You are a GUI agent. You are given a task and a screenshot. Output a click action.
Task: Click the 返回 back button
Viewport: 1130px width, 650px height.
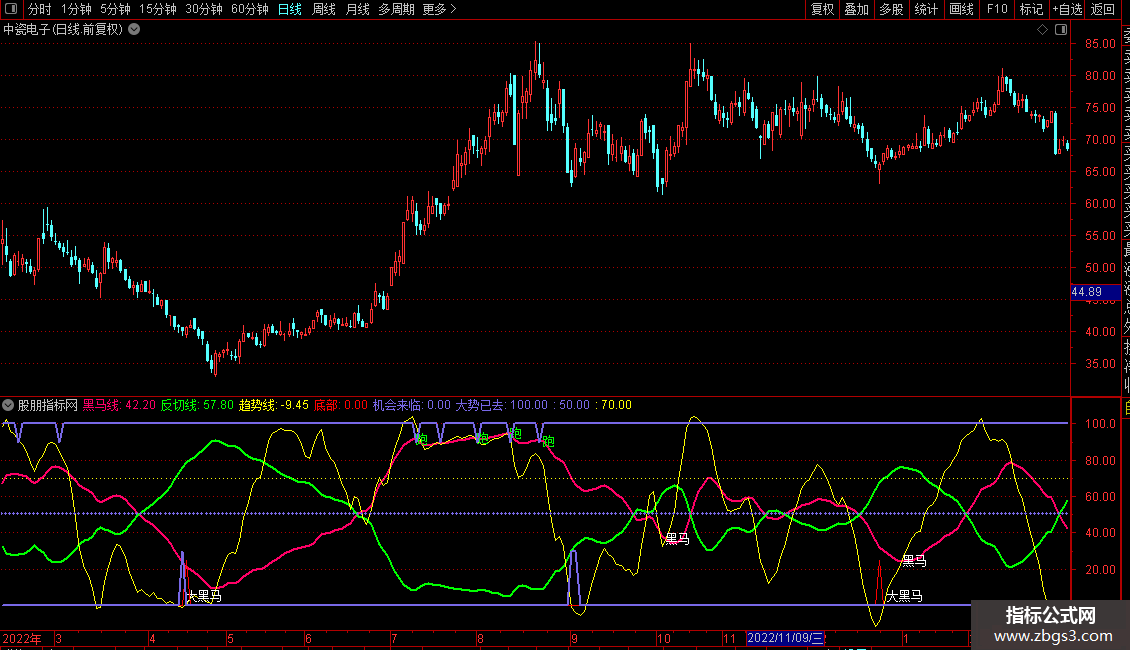coord(1103,9)
